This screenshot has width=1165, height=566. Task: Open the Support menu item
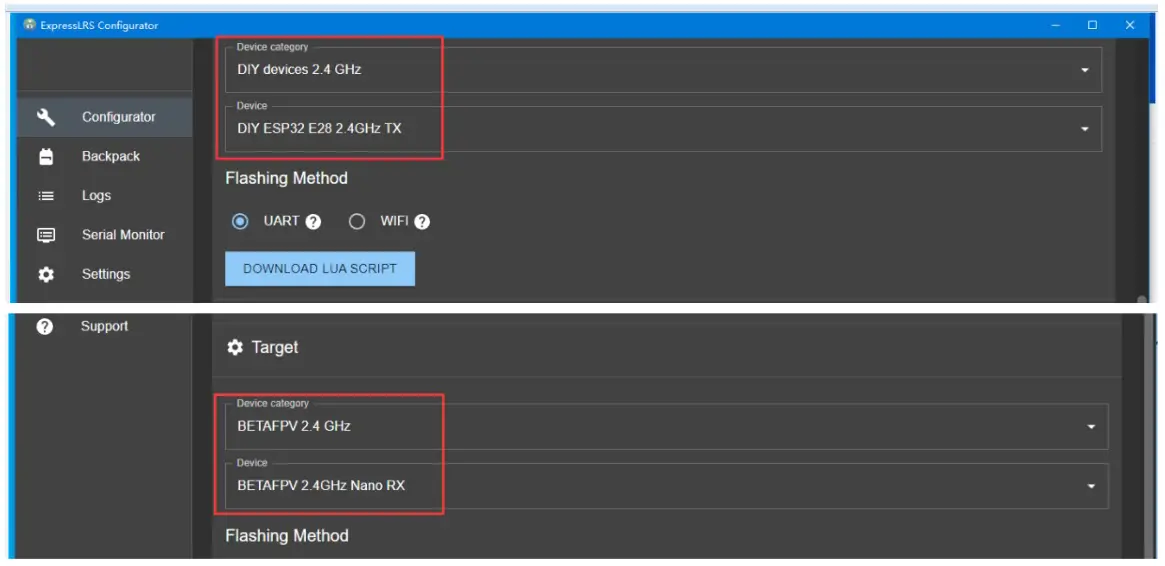104,326
